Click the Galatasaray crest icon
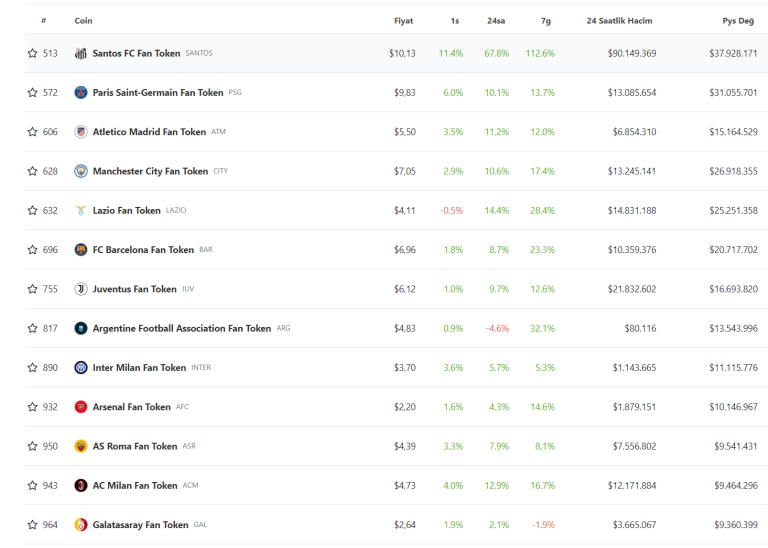The width and height of the screenshot is (768, 548). [x=81, y=525]
